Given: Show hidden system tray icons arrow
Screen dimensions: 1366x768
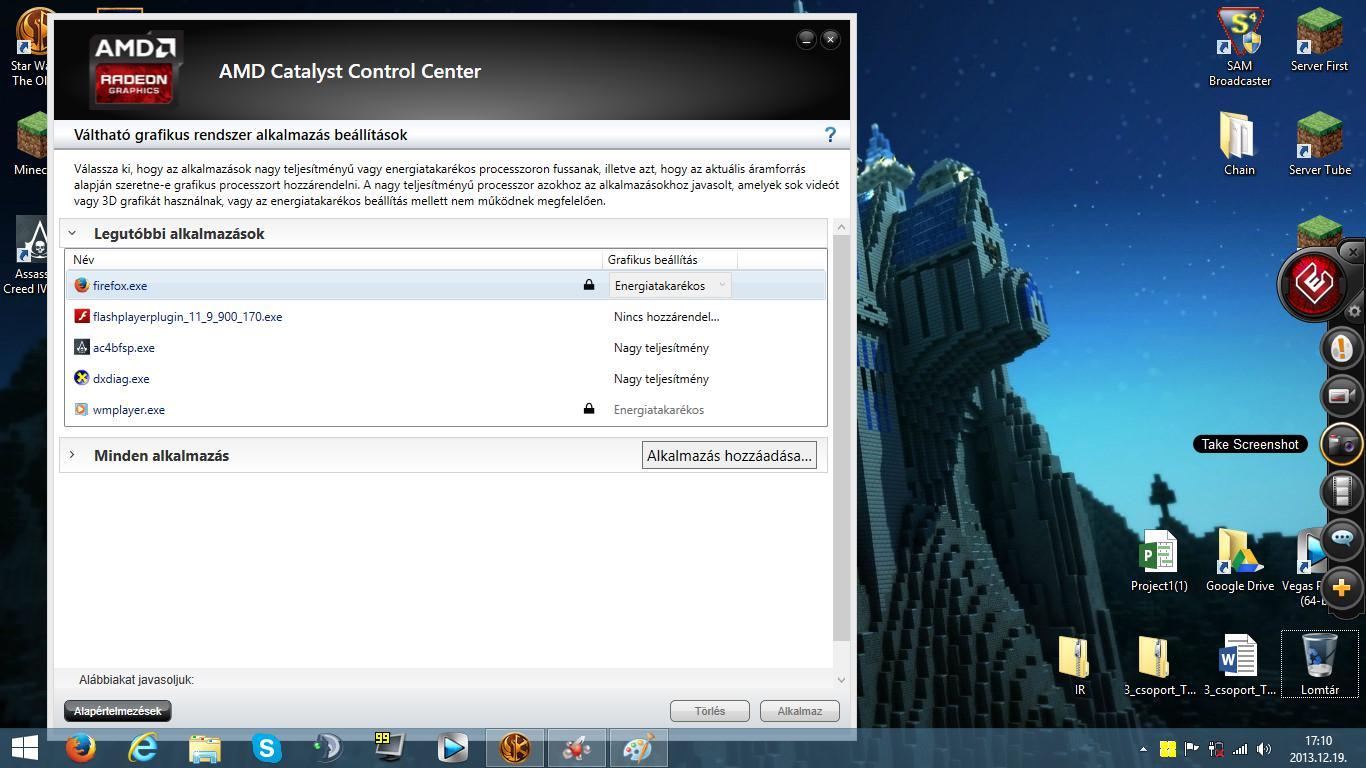Looking at the screenshot, I should point(1143,748).
